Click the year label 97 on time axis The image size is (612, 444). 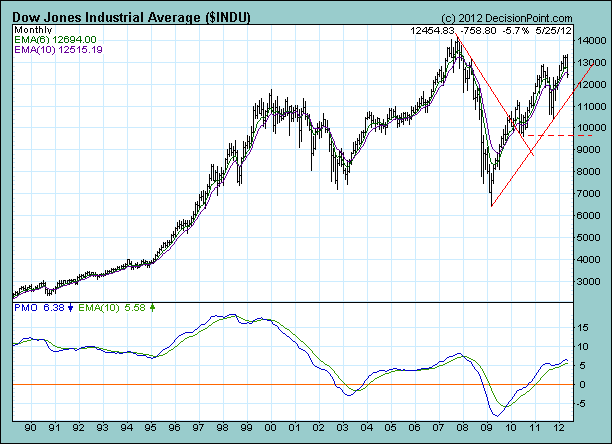[x=198, y=428]
